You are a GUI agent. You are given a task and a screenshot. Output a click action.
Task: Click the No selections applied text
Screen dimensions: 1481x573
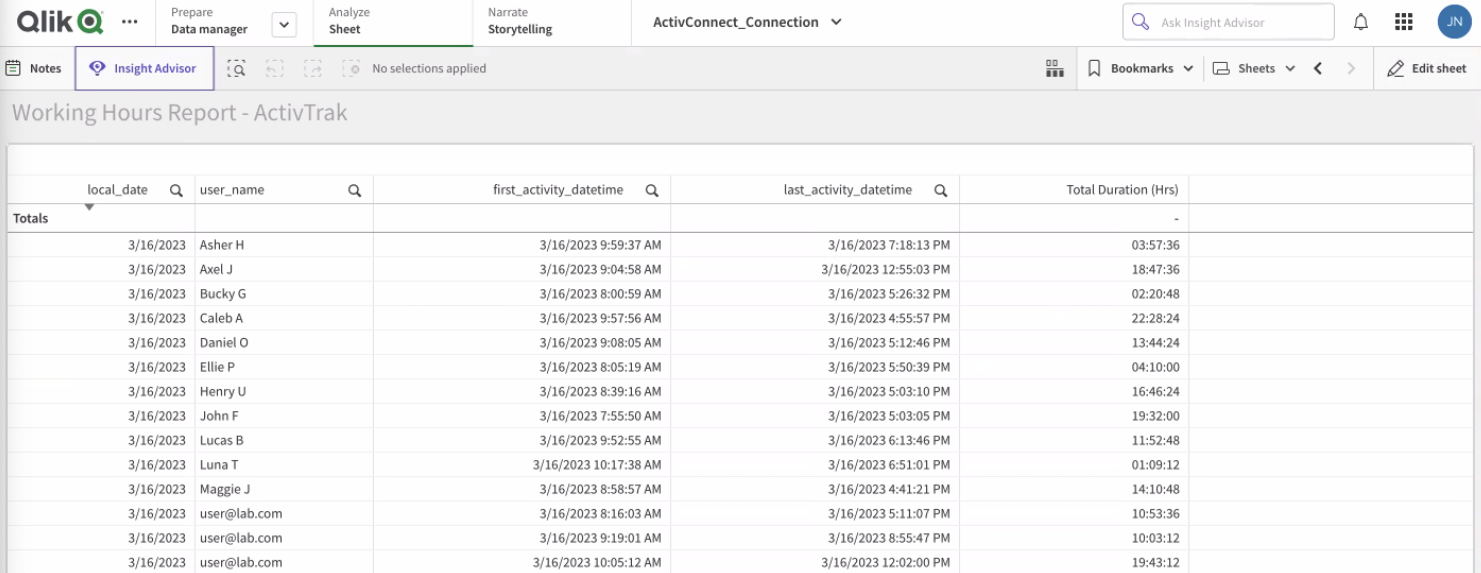[429, 68]
